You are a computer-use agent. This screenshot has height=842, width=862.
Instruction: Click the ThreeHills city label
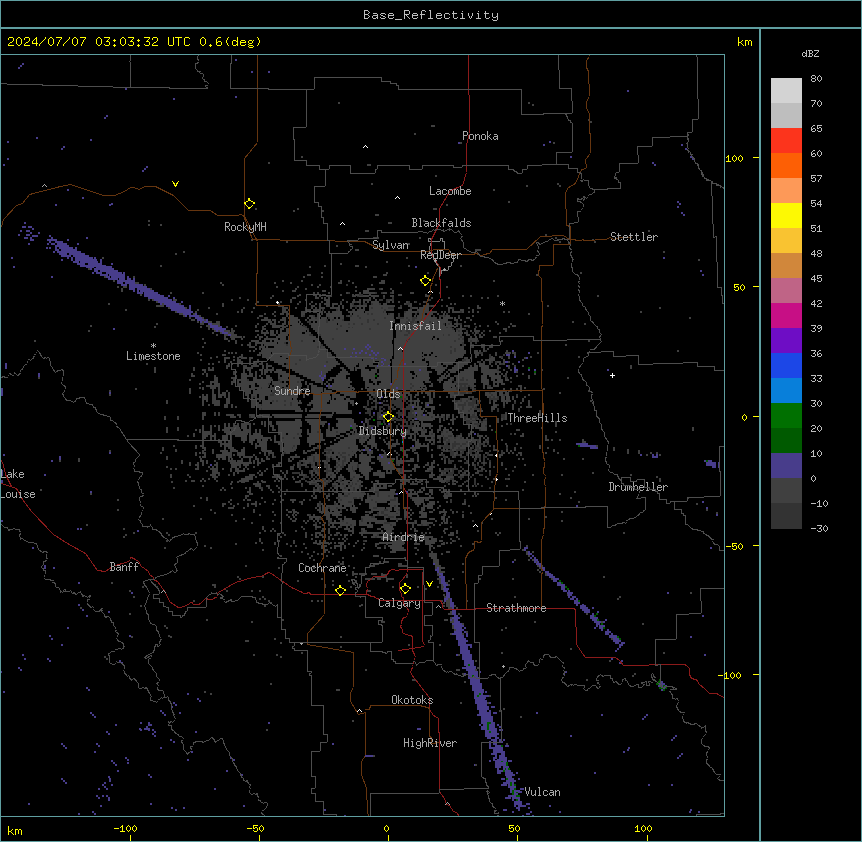pos(537,418)
